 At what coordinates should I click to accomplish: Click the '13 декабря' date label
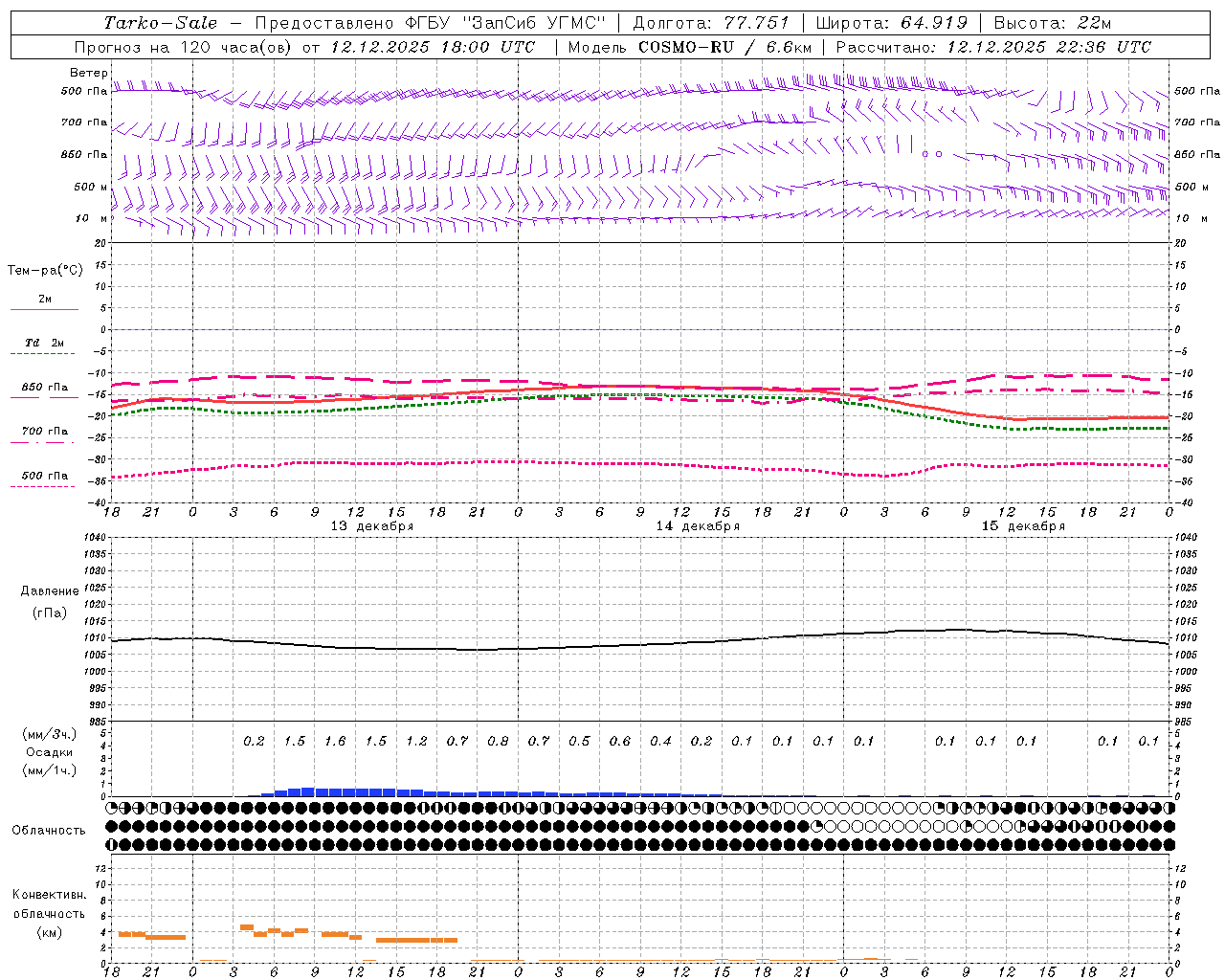372,526
